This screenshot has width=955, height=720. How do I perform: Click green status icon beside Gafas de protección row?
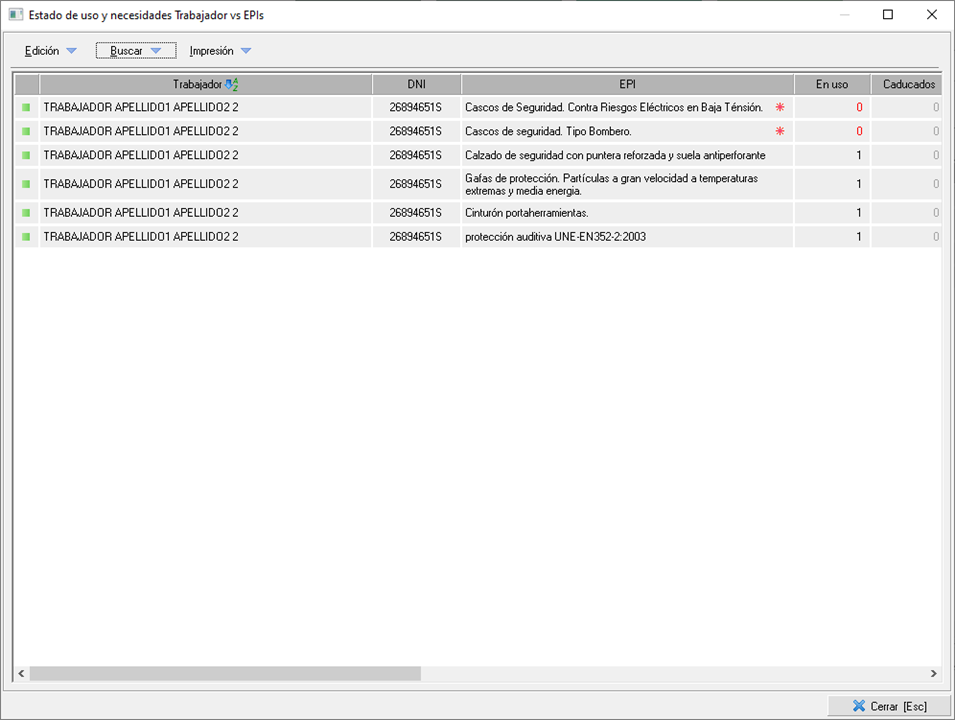point(26,184)
